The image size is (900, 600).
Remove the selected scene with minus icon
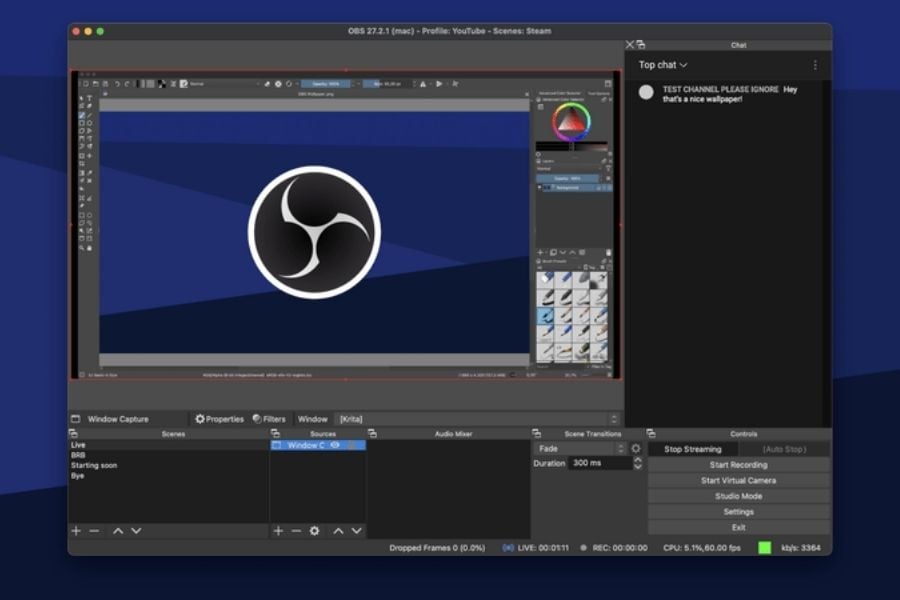(94, 530)
